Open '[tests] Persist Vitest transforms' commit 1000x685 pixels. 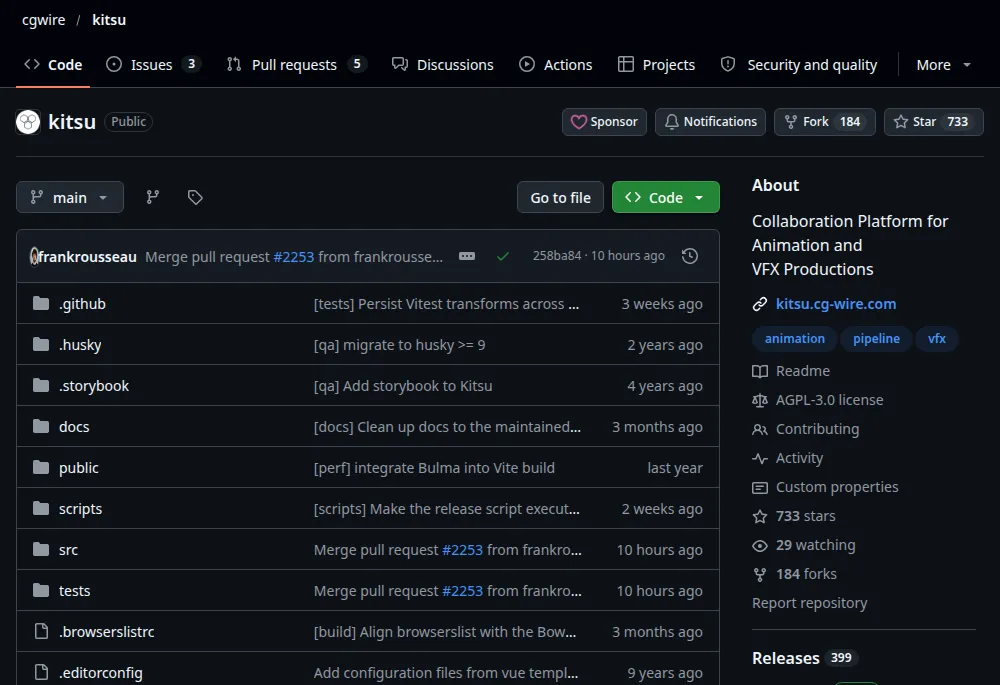[x=446, y=304]
